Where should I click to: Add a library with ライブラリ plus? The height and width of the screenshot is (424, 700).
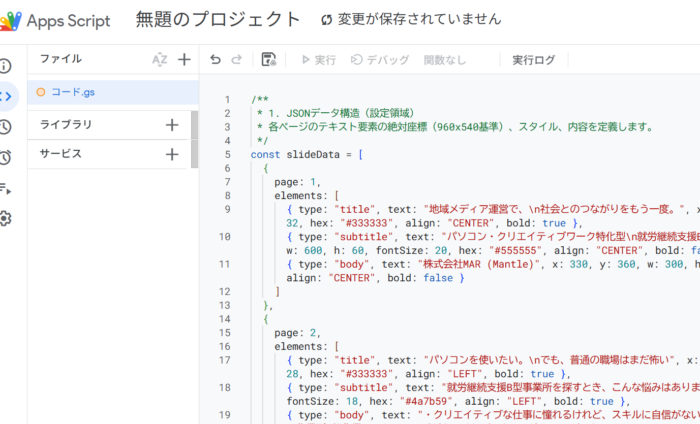[172, 125]
